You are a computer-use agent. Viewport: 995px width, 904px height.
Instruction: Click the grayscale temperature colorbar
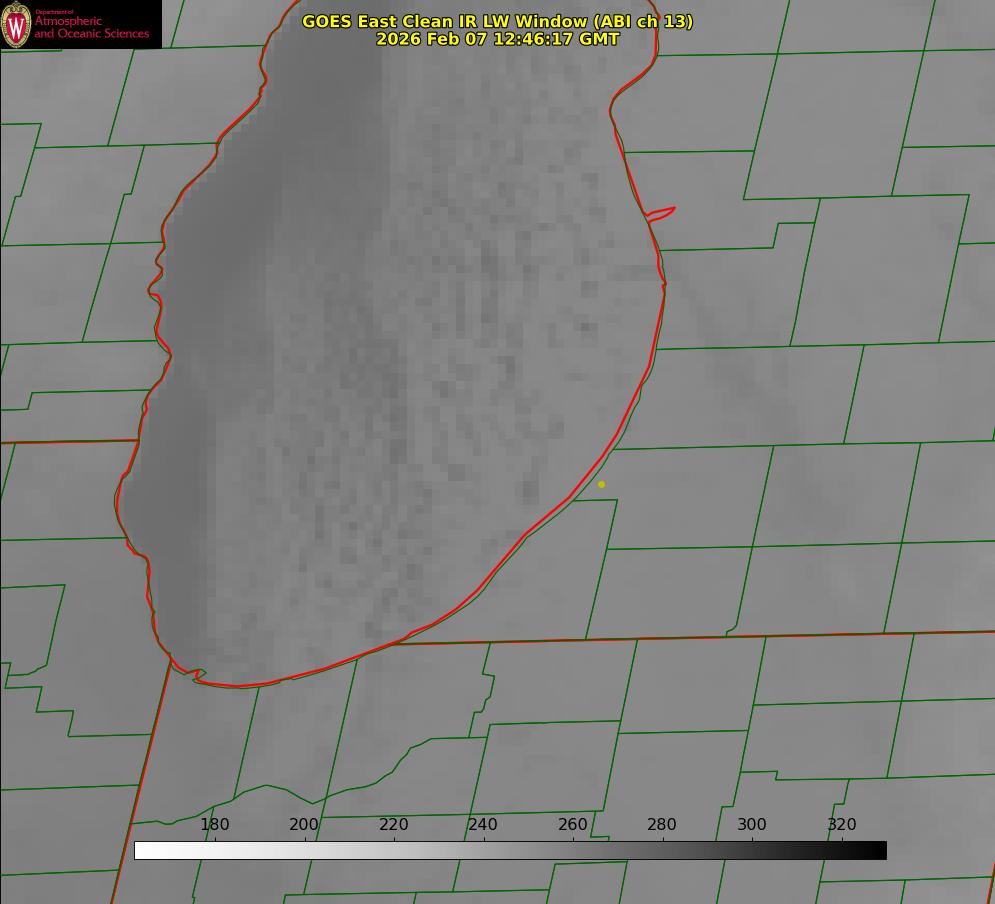coord(510,850)
